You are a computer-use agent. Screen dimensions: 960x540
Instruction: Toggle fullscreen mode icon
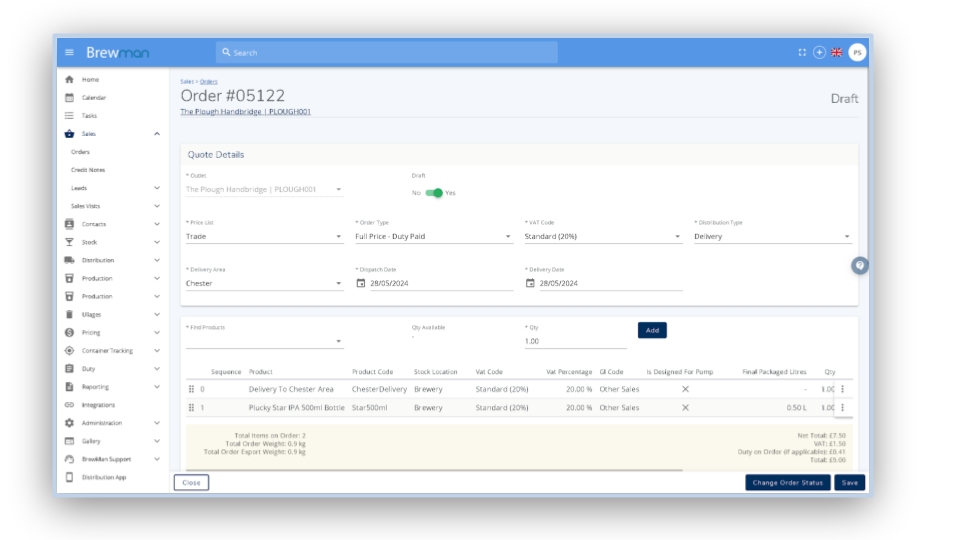[x=802, y=53]
